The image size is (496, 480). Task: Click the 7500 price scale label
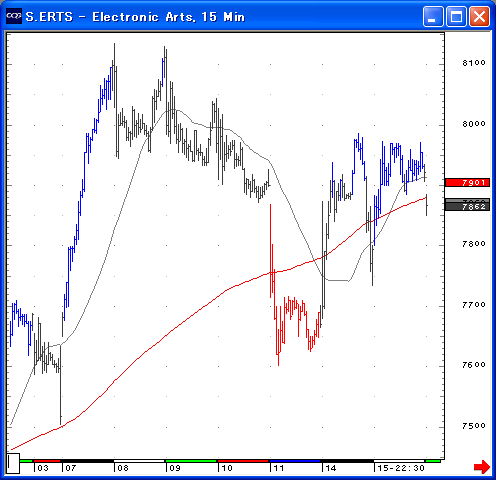(x=474, y=426)
